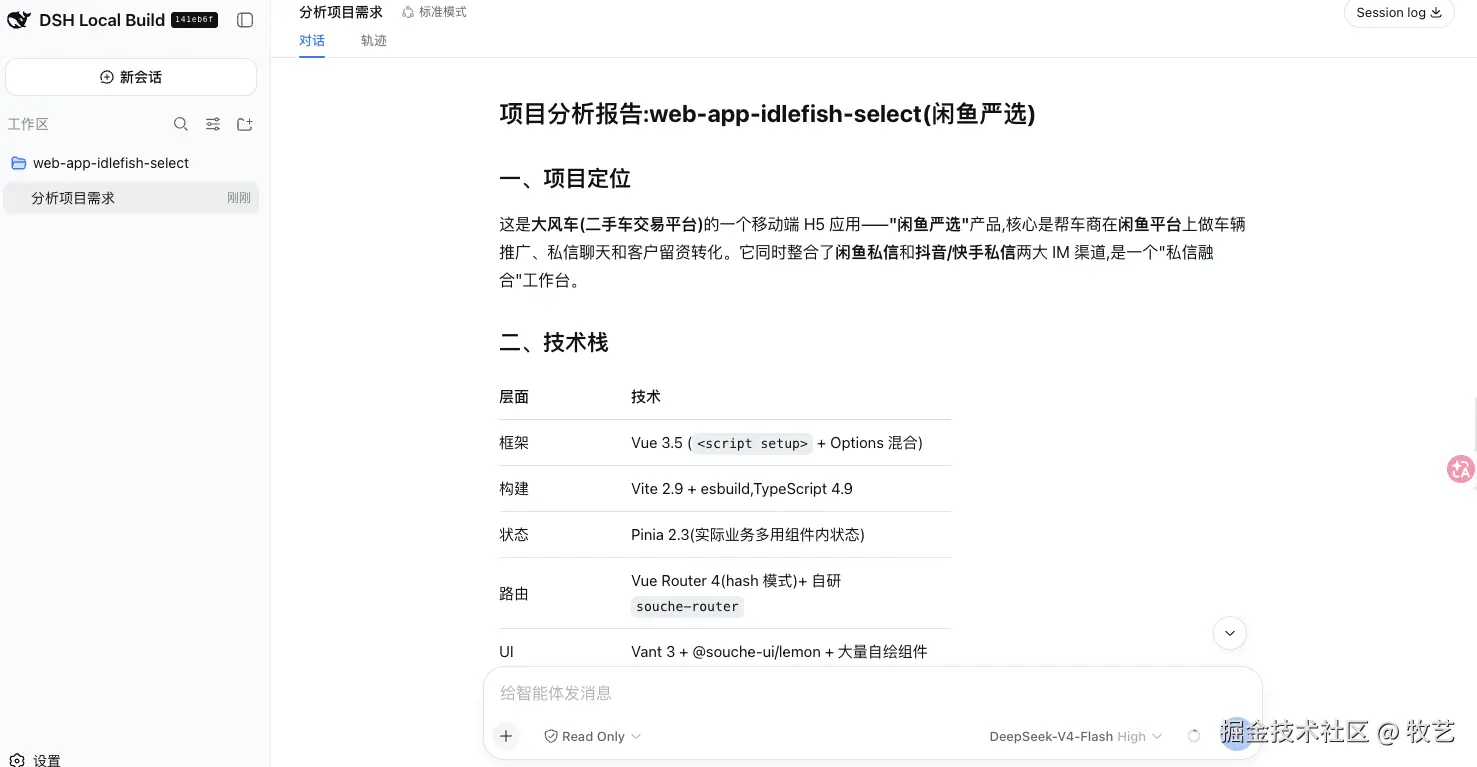Click the UI table cell
Viewport: 1477px width, 767px height.
click(506, 652)
